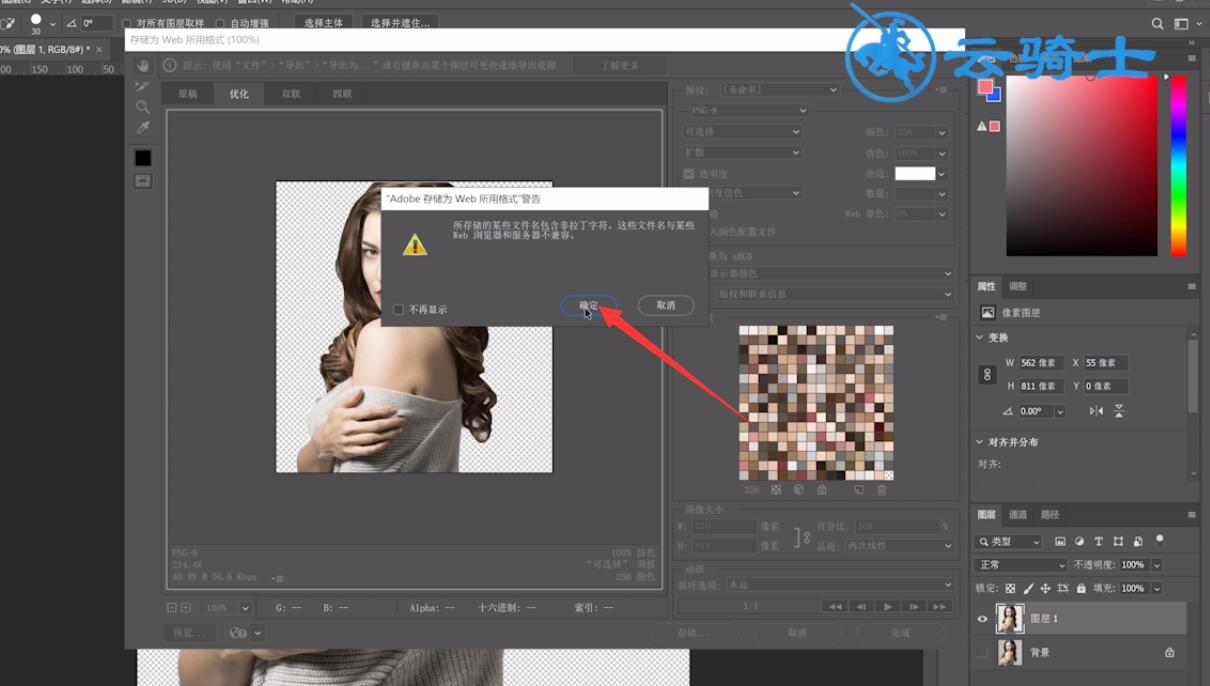Open the rotation angle dropdown

pyautogui.click(x=1060, y=412)
